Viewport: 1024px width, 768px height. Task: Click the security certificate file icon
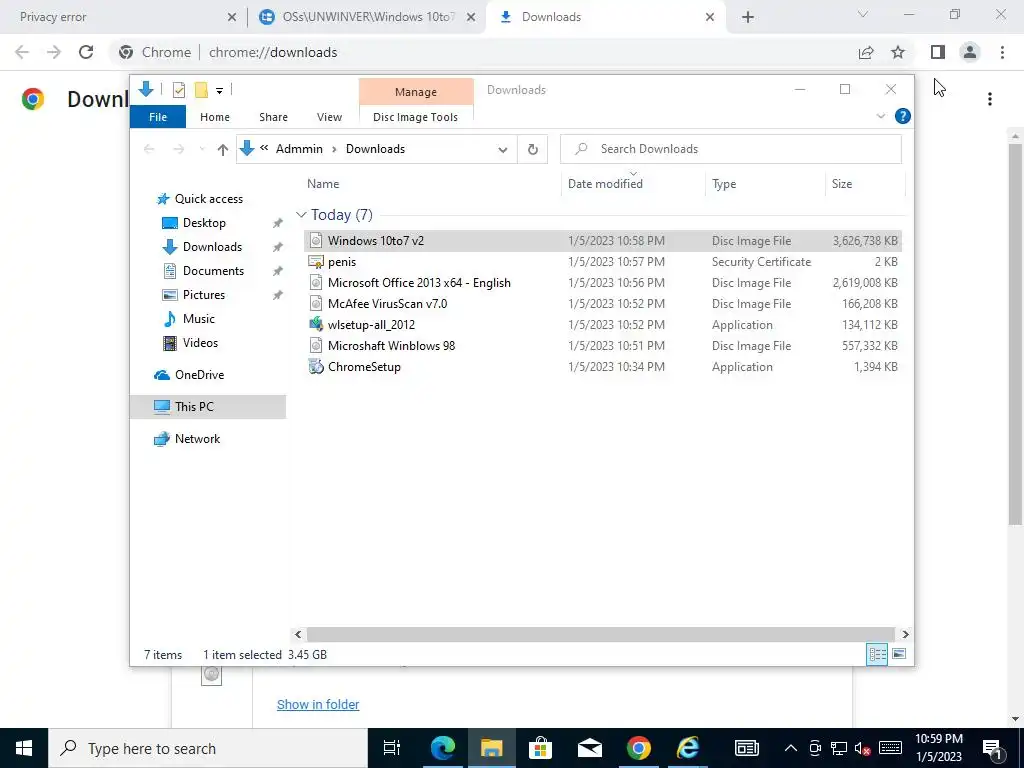316,262
